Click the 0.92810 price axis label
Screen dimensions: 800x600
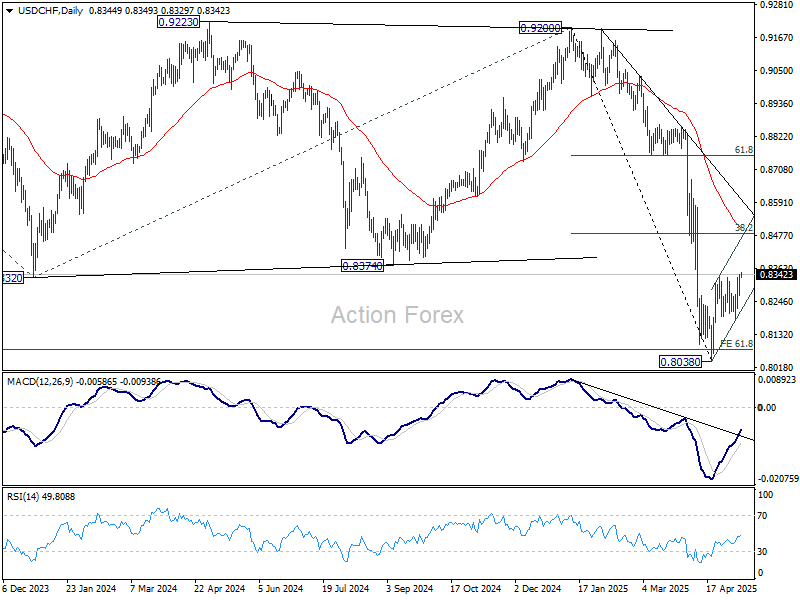pyautogui.click(x=776, y=5)
